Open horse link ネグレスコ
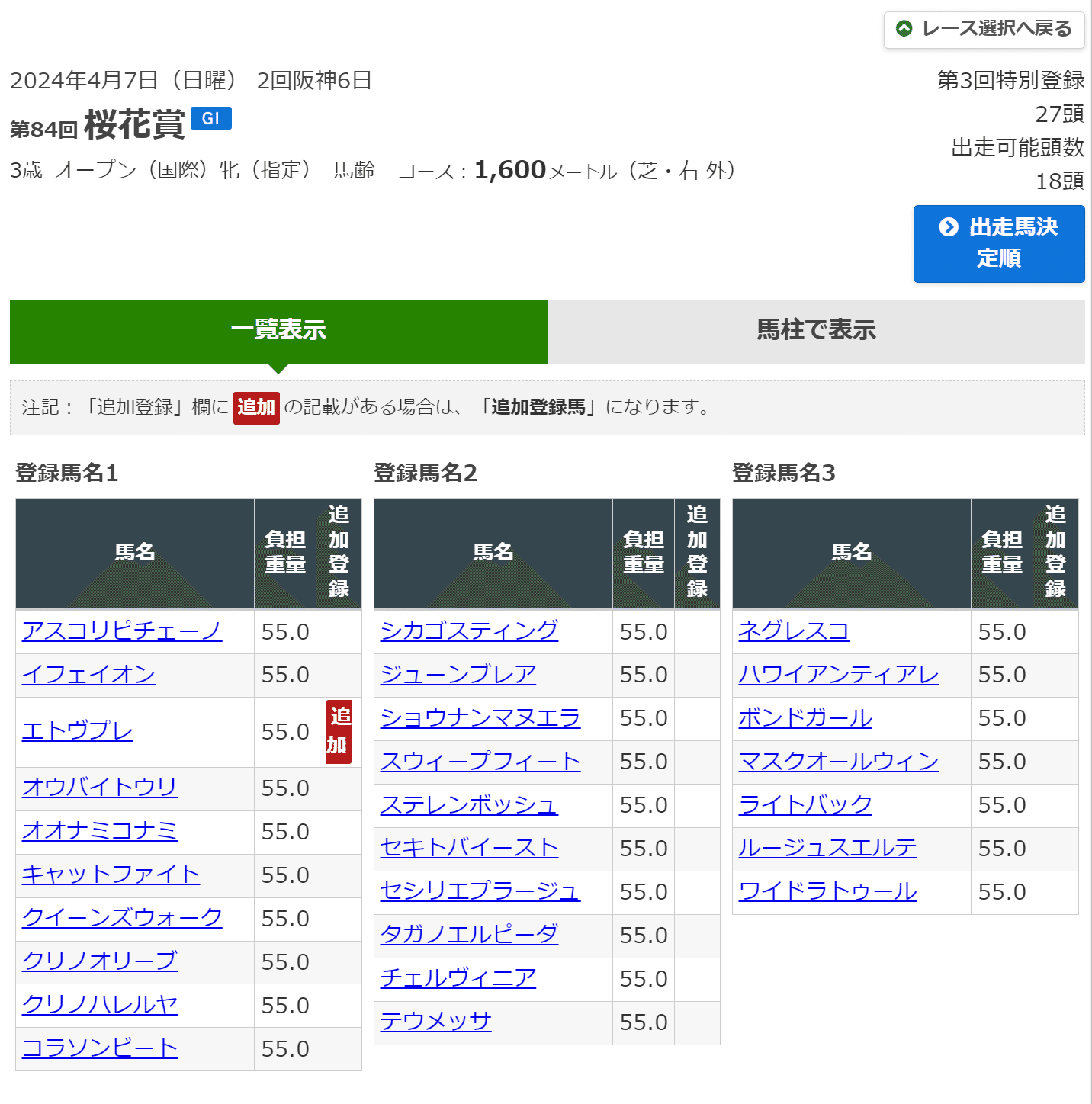The width and height of the screenshot is (1092, 1104). click(794, 631)
